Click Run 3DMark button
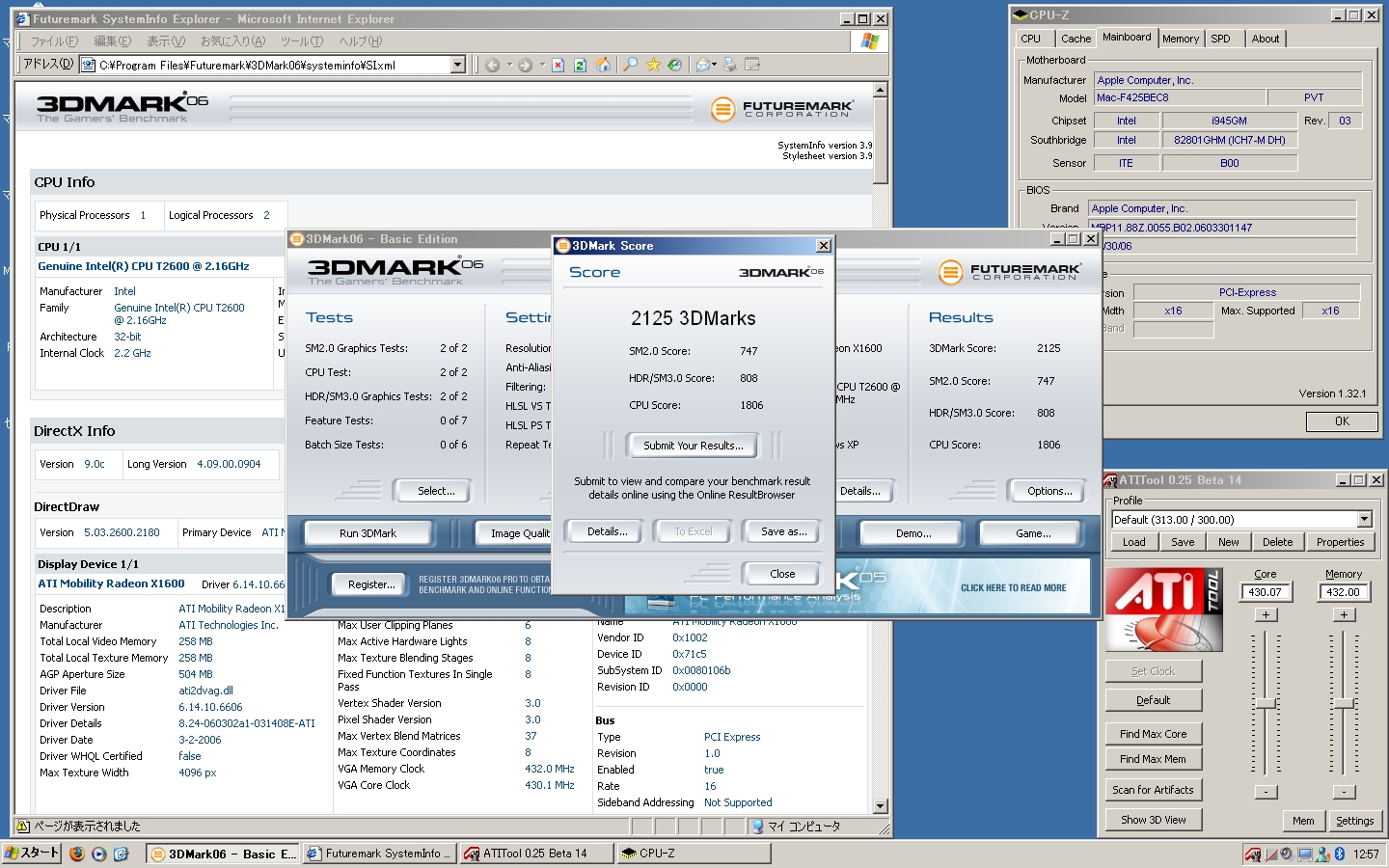The image size is (1389, 868). tap(368, 533)
